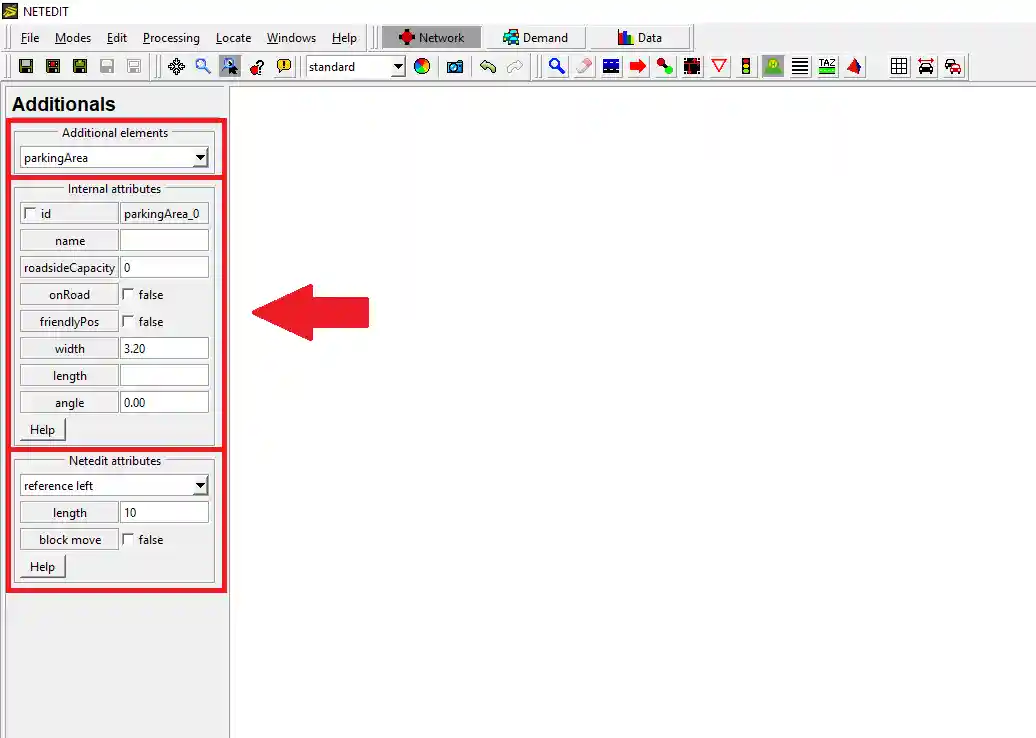The height and width of the screenshot is (738, 1036).
Task: Click the empty name input field
Action: click(164, 240)
